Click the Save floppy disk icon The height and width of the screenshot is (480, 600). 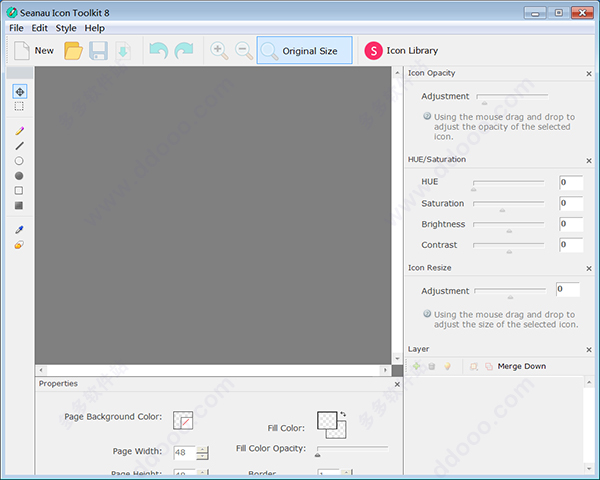pyautogui.click(x=98, y=51)
